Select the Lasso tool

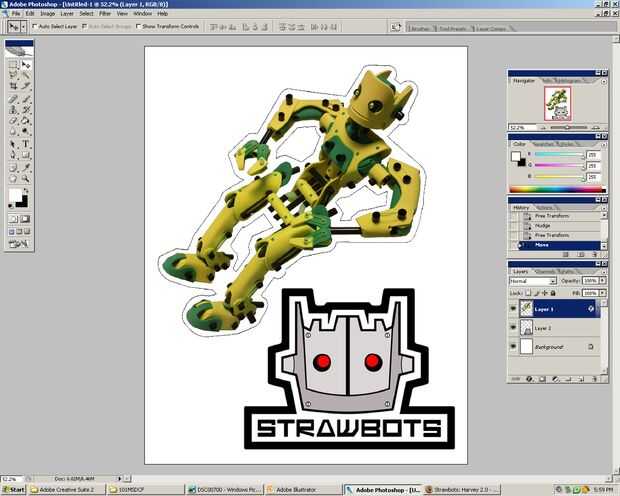click(13, 75)
